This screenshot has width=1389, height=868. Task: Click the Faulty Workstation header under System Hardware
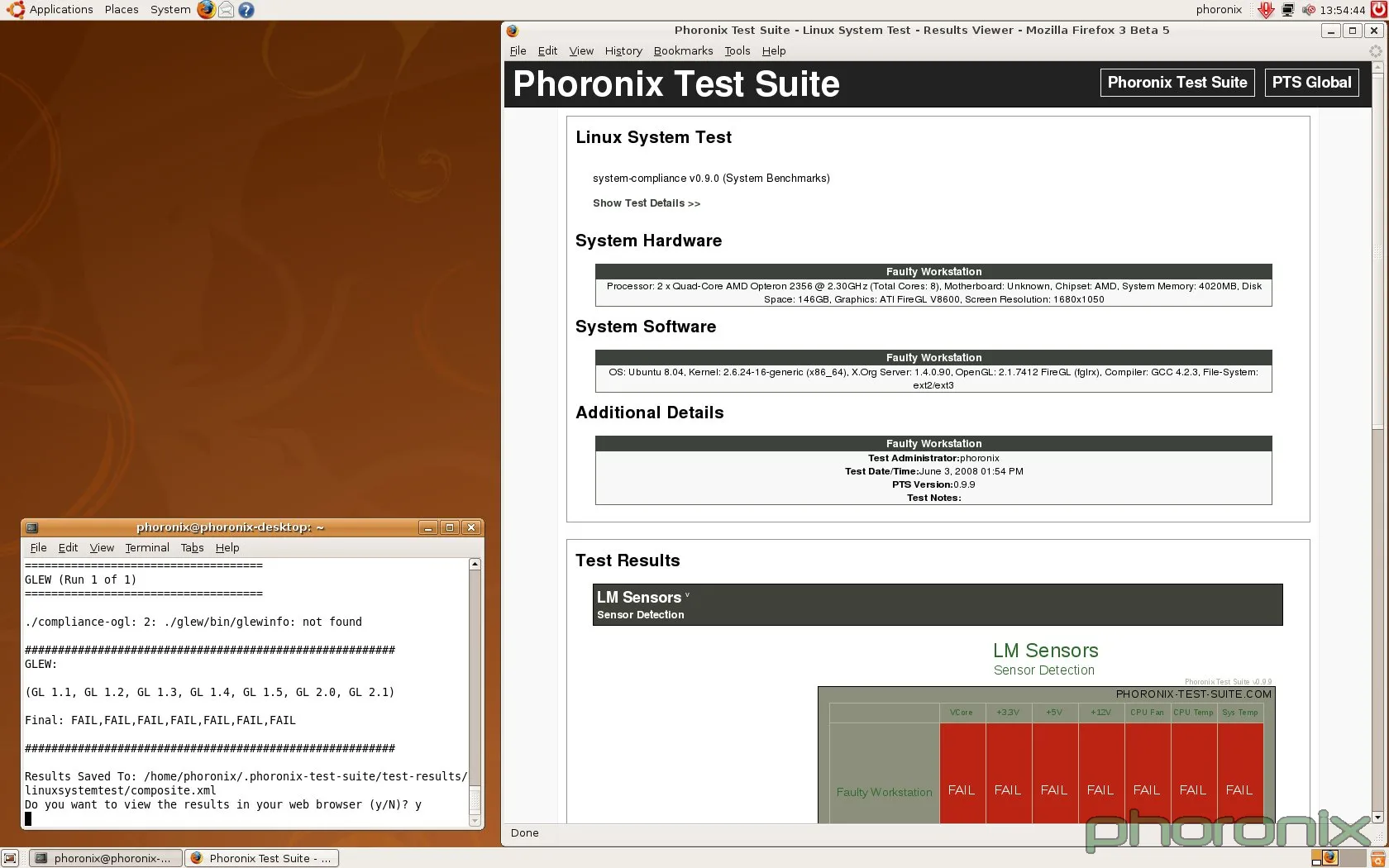click(933, 271)
